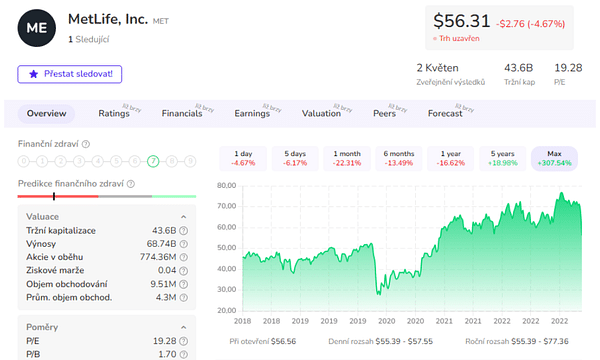Show info for Akcie v oběhu
This screenshot has height=360, width=600.
pos(184,257)
